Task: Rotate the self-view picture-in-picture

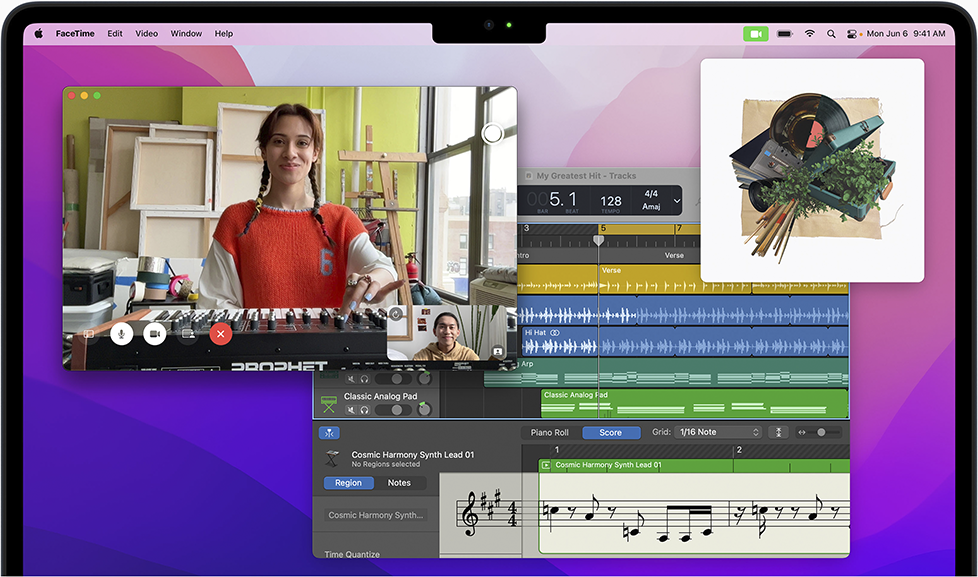Action: [x=395, y=314]
